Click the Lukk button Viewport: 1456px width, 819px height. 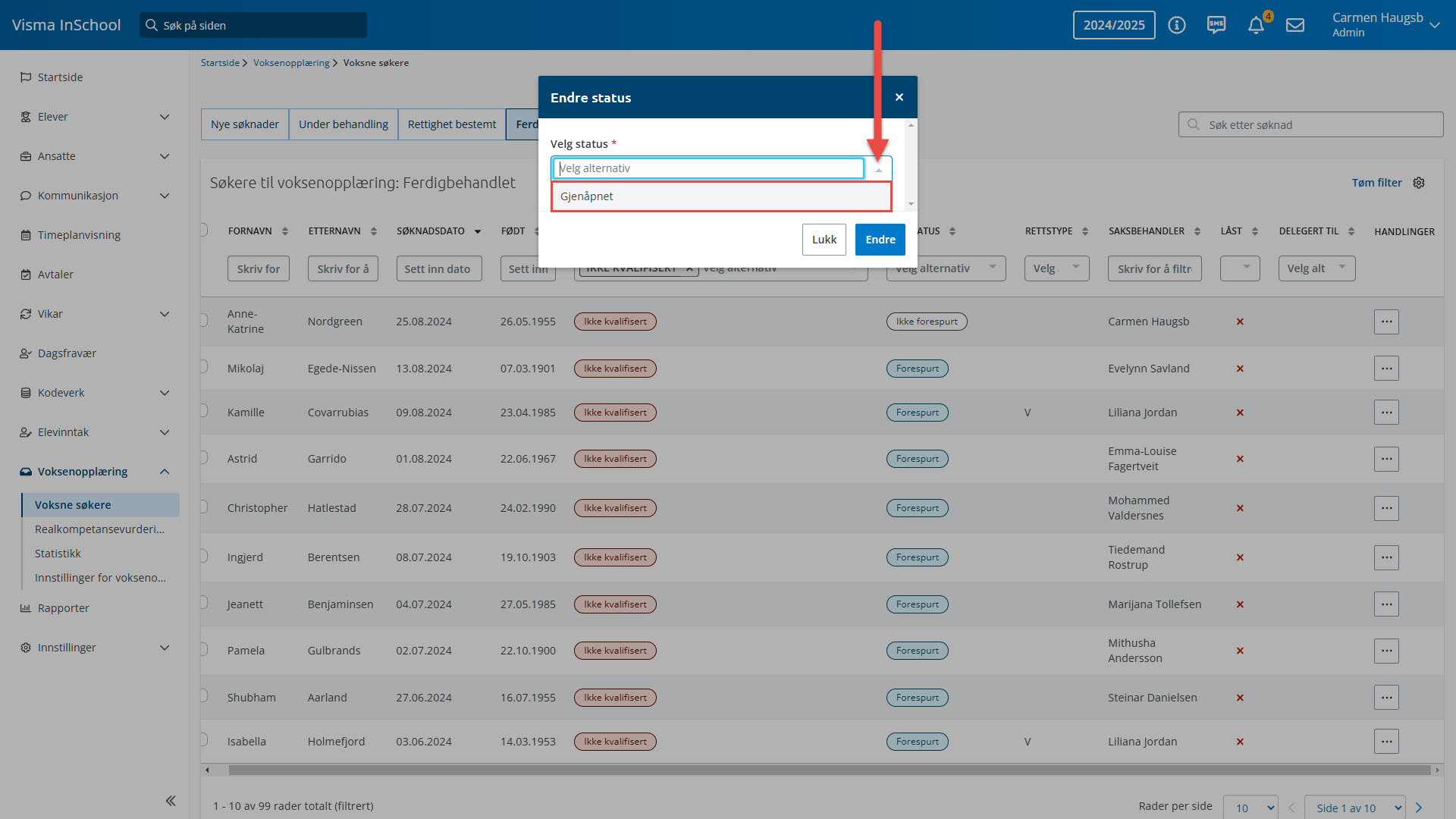tap(824, 240)
